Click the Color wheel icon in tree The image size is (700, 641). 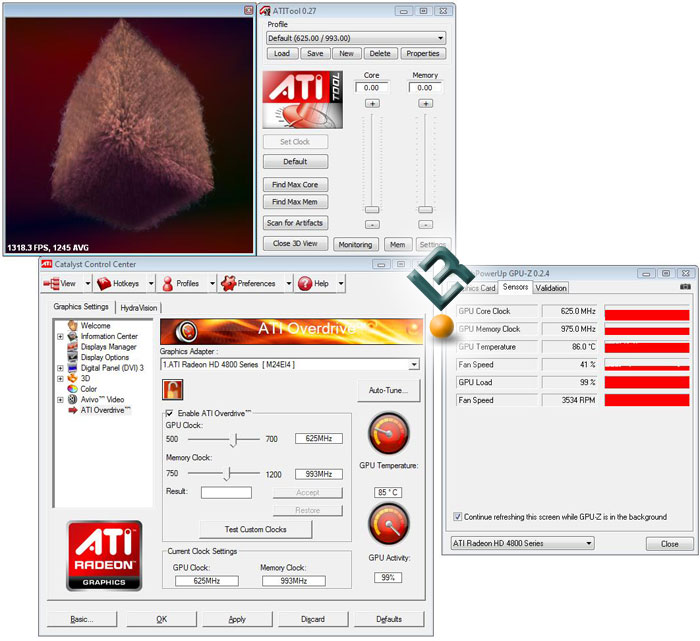tap(72, 389)
